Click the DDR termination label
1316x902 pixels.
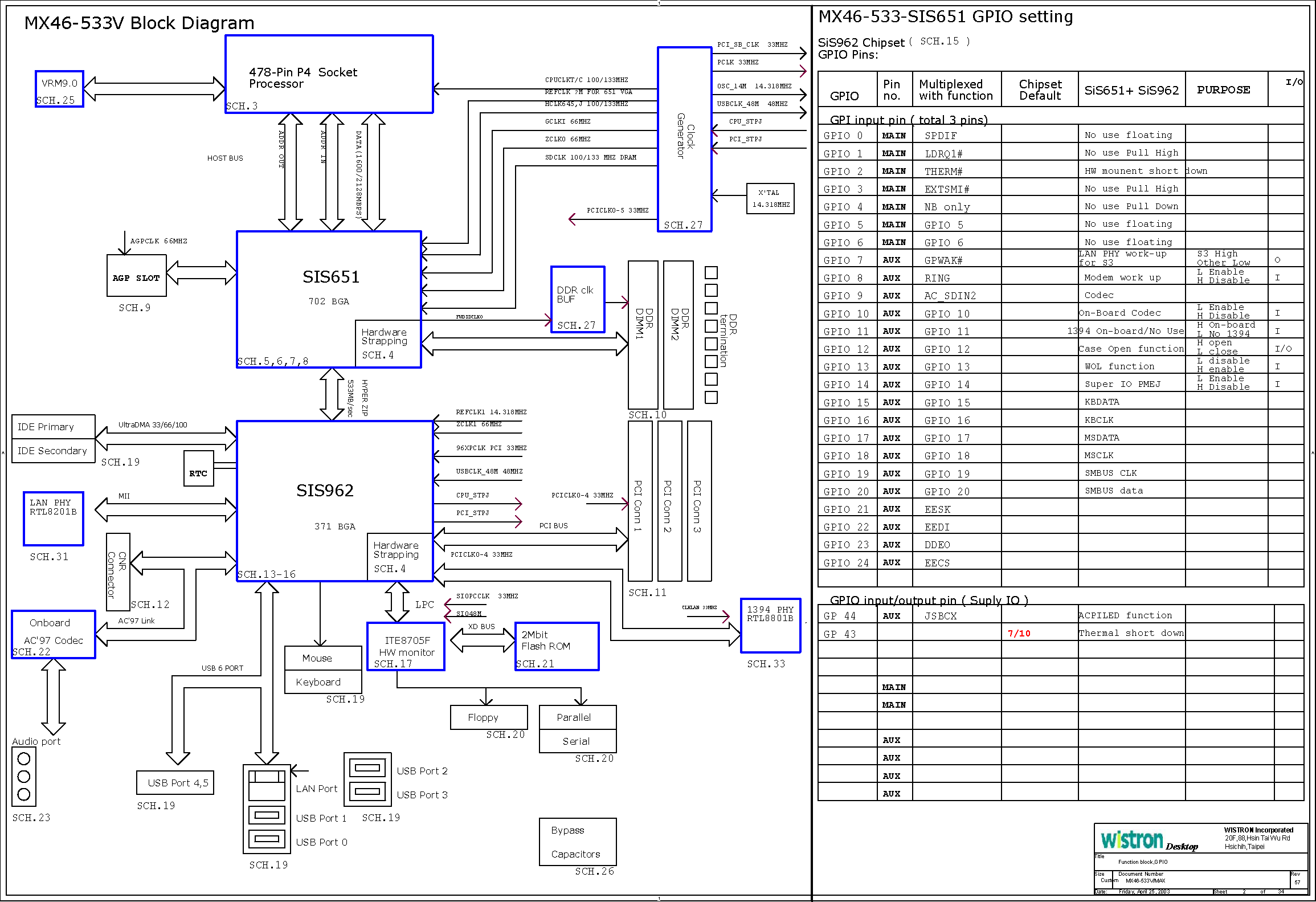[x=728, y=340]
